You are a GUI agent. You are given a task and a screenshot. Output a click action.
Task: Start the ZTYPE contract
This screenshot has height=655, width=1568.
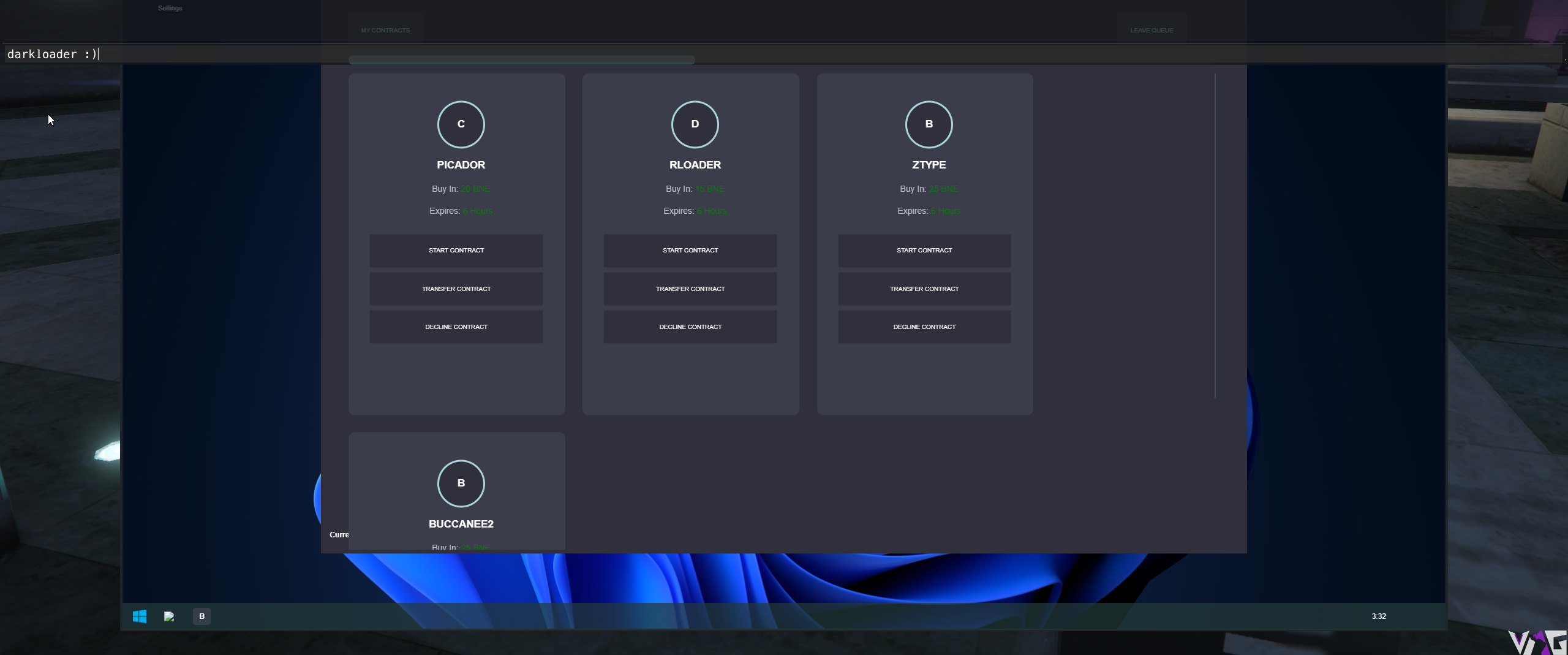(x=924, y=251)
